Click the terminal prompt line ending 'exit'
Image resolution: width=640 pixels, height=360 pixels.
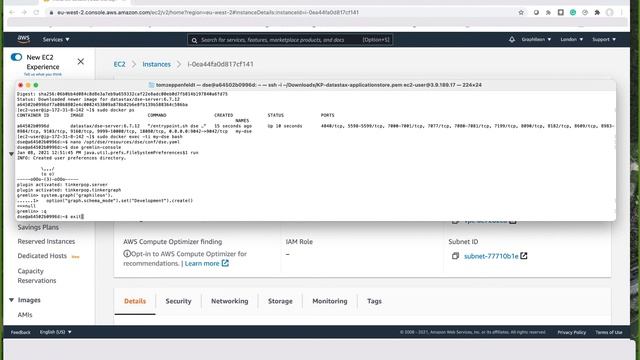[50, 217]
